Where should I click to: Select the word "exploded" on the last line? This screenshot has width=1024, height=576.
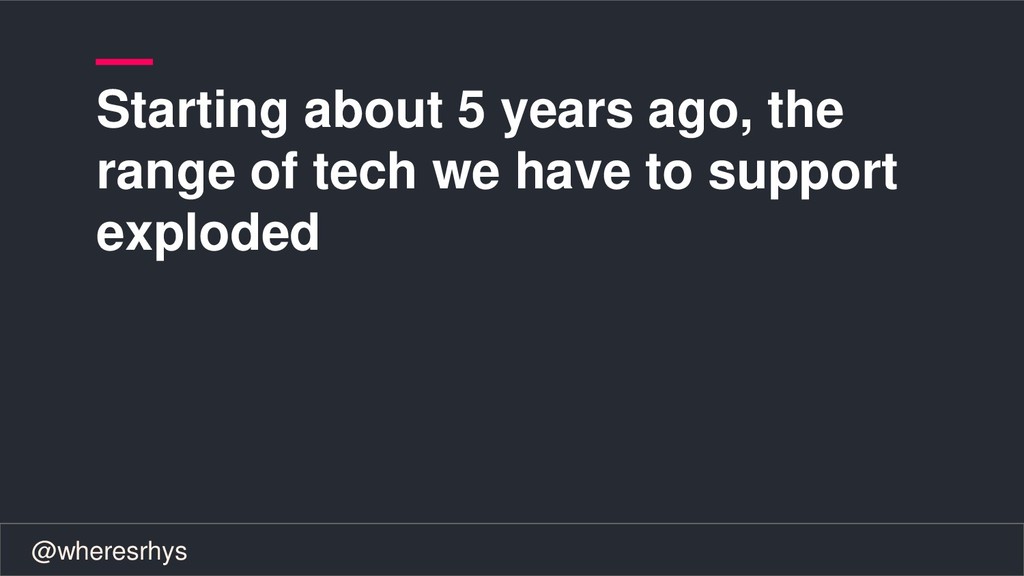point(208,235)
